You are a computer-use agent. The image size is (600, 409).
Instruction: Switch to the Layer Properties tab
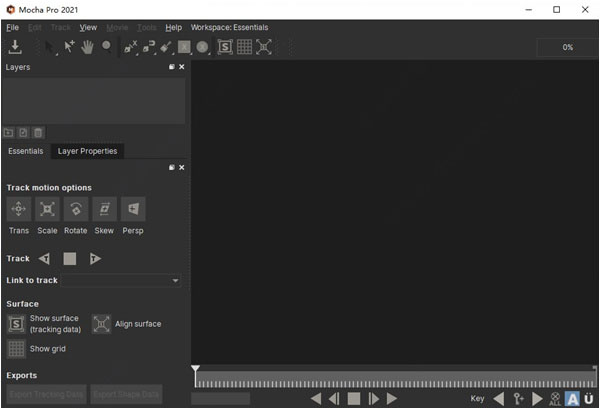tap(87, 151)
